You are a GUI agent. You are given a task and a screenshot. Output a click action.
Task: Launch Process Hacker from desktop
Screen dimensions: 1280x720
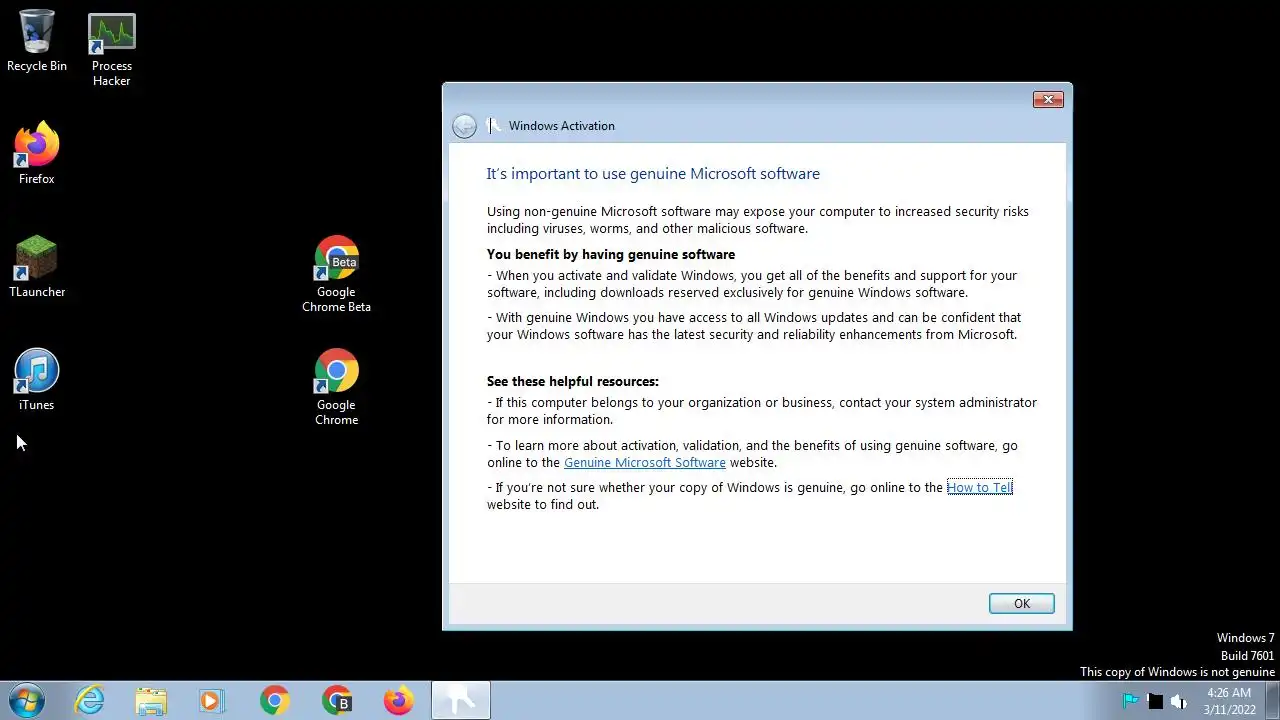point(112,49)
